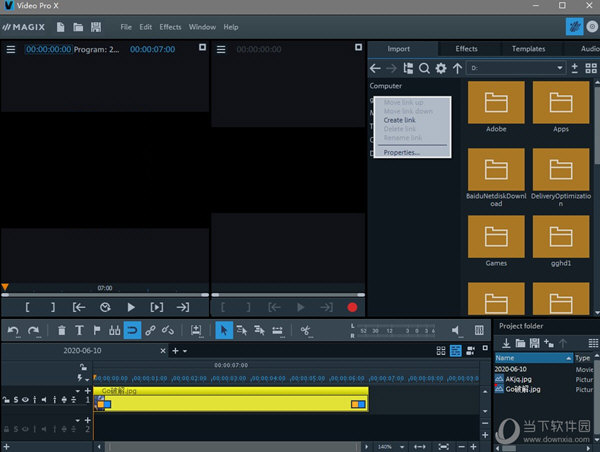600x452 pixels.
Task: Jump to range start in program monitor
Action: 79,307
